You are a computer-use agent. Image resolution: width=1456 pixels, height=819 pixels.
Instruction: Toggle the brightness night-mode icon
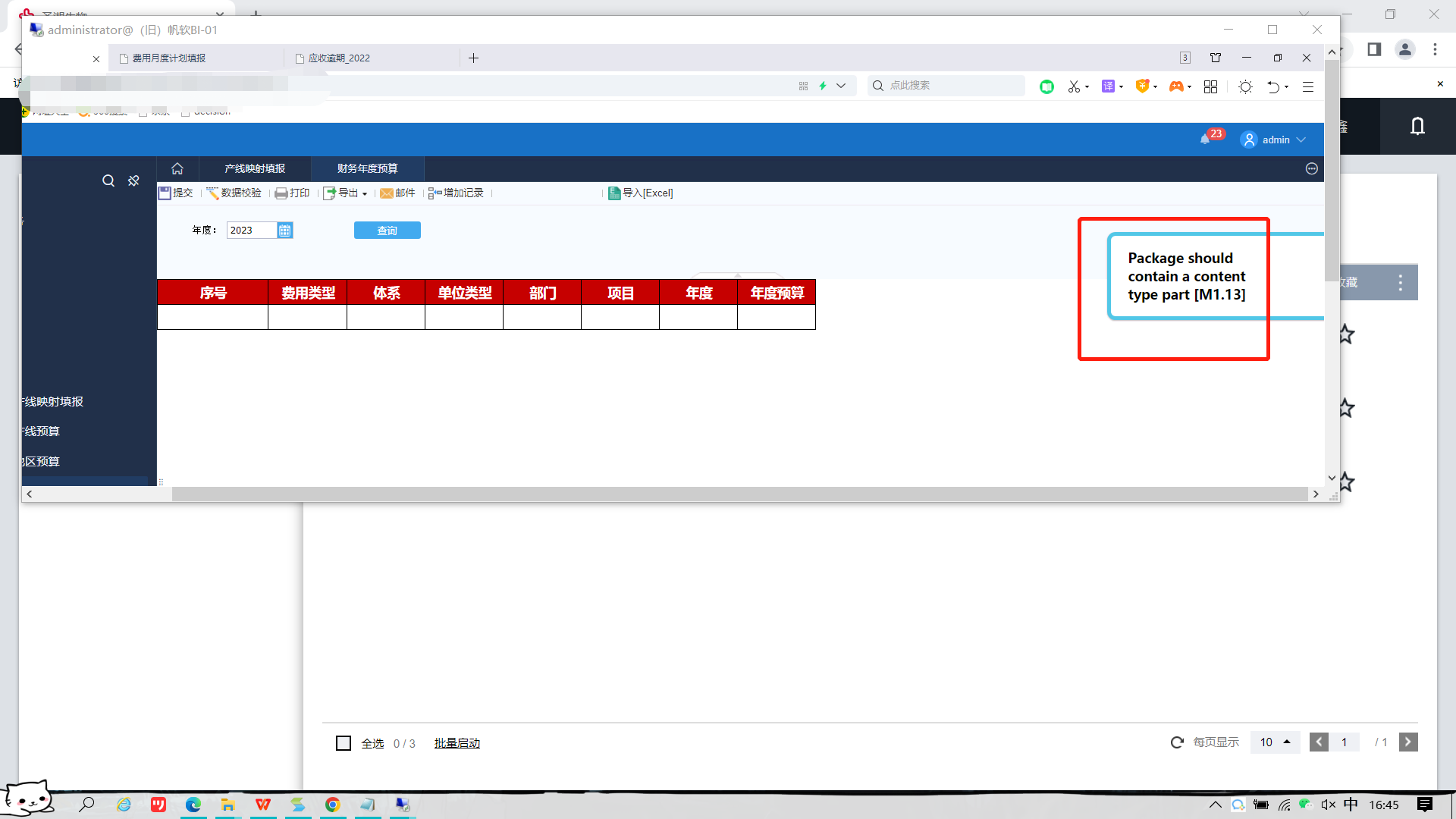point(1245,86)
